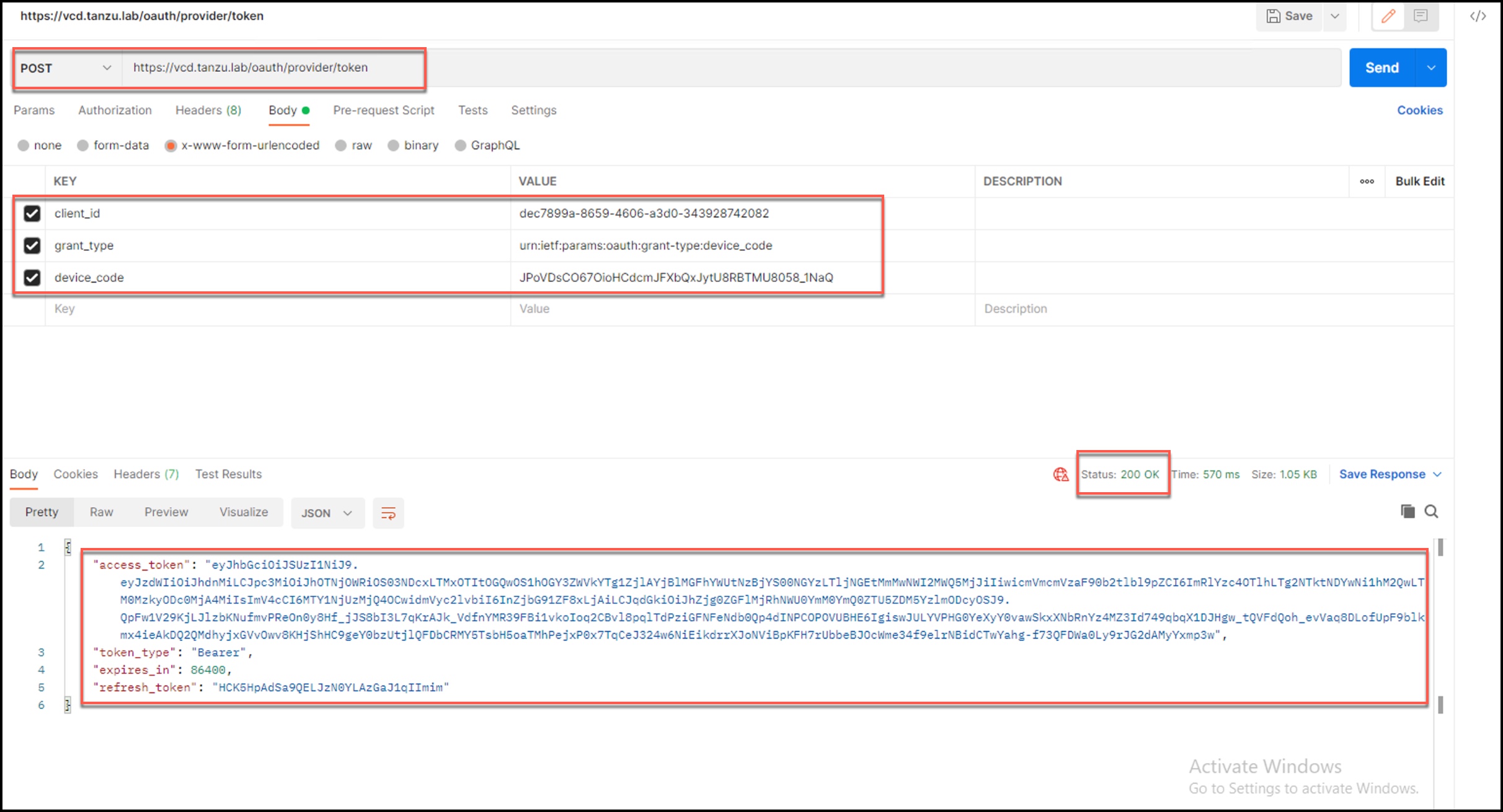The height and width of the screenshot is (812, 1503).
Task: Switch to the Authorization tab
Action: [115, 110]
